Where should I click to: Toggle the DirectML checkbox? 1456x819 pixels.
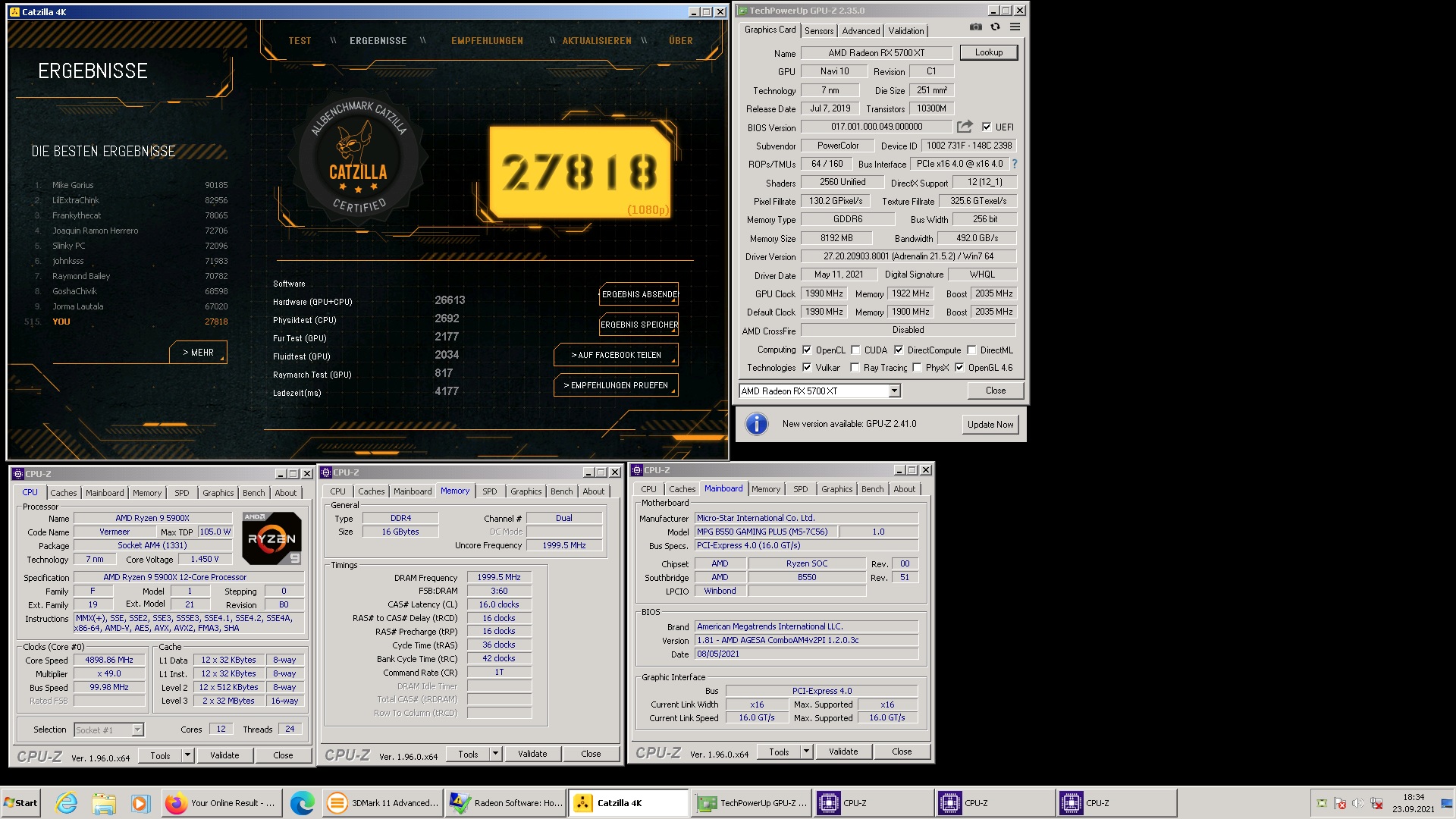[971, 350]
